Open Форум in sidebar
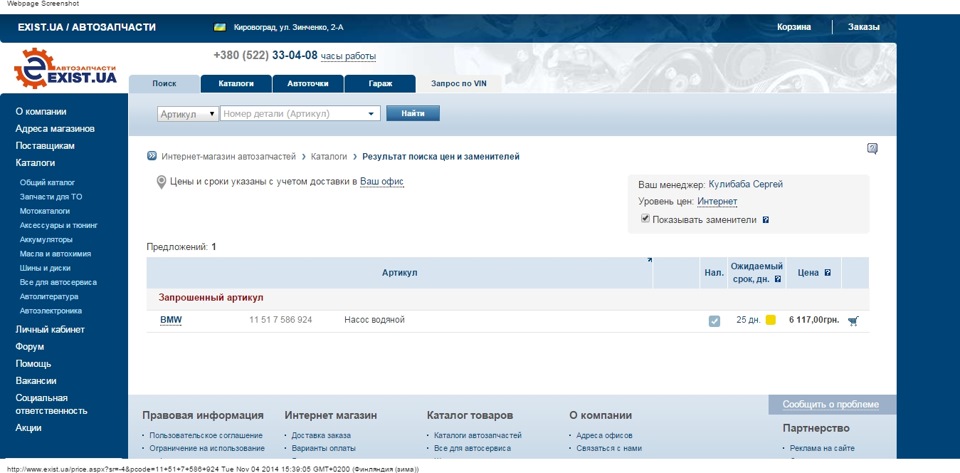960x473 pixels. click(x=29, y=346)
